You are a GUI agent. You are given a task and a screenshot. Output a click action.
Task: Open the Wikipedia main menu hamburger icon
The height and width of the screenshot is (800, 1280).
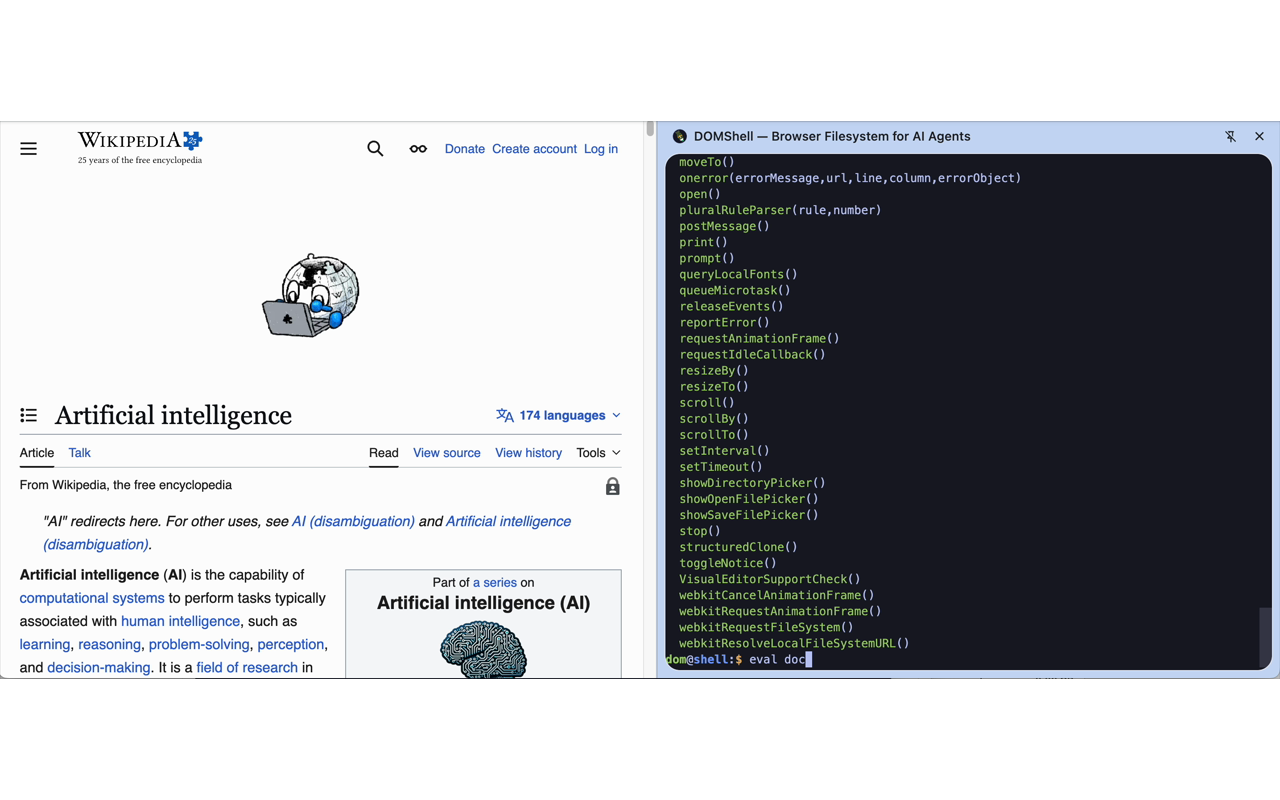[29, 149]
